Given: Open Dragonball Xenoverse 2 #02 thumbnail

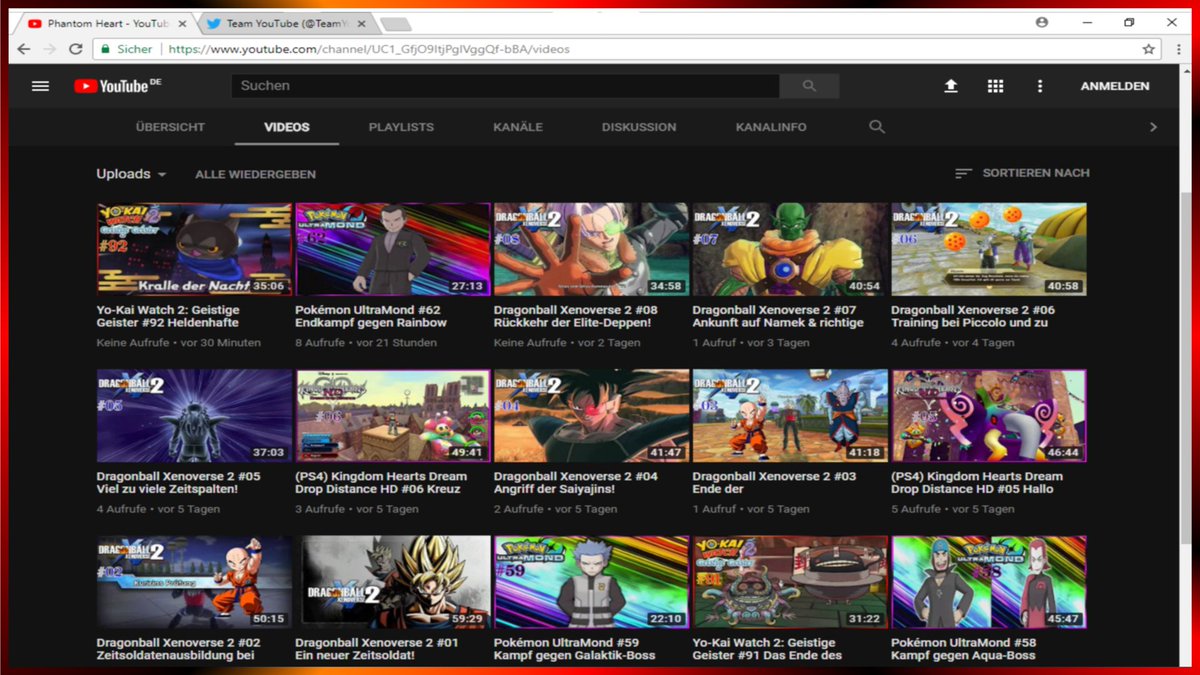Looking at the screenshot, I should coord(194,582).
